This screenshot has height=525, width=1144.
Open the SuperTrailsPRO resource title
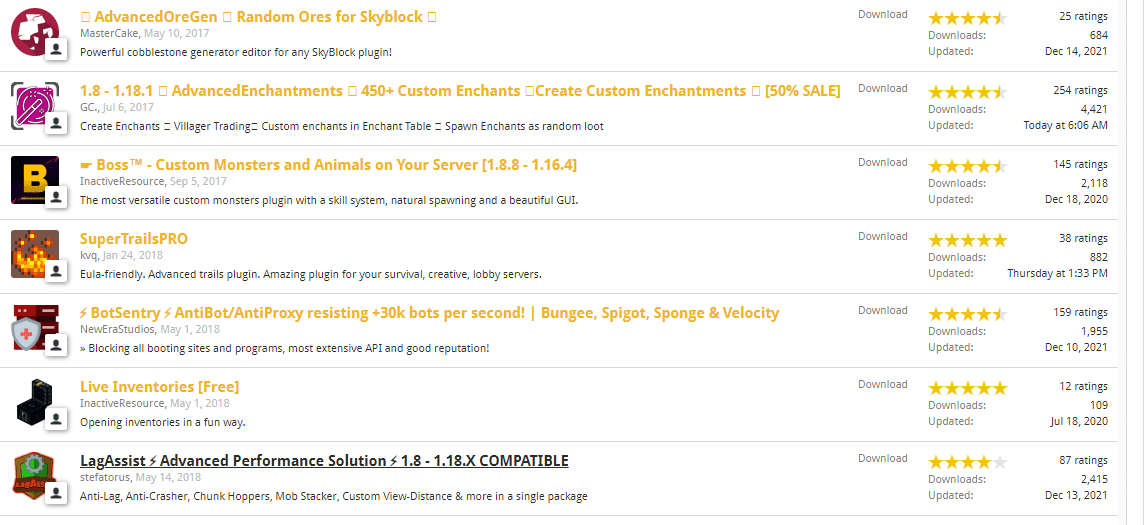pos(134,239)
